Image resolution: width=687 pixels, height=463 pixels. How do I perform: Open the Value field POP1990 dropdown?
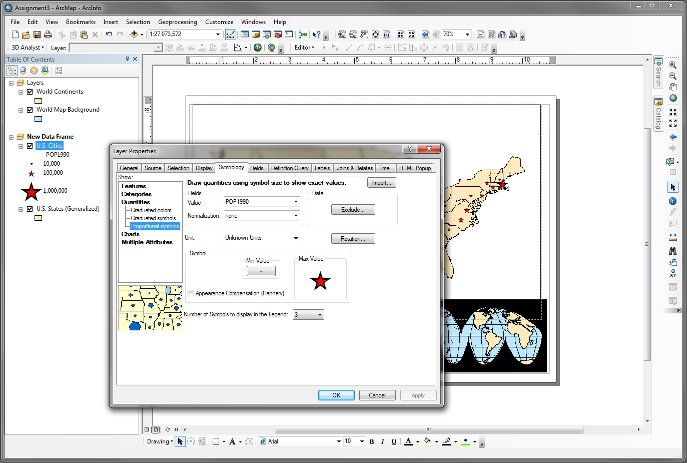pos(296,201)
